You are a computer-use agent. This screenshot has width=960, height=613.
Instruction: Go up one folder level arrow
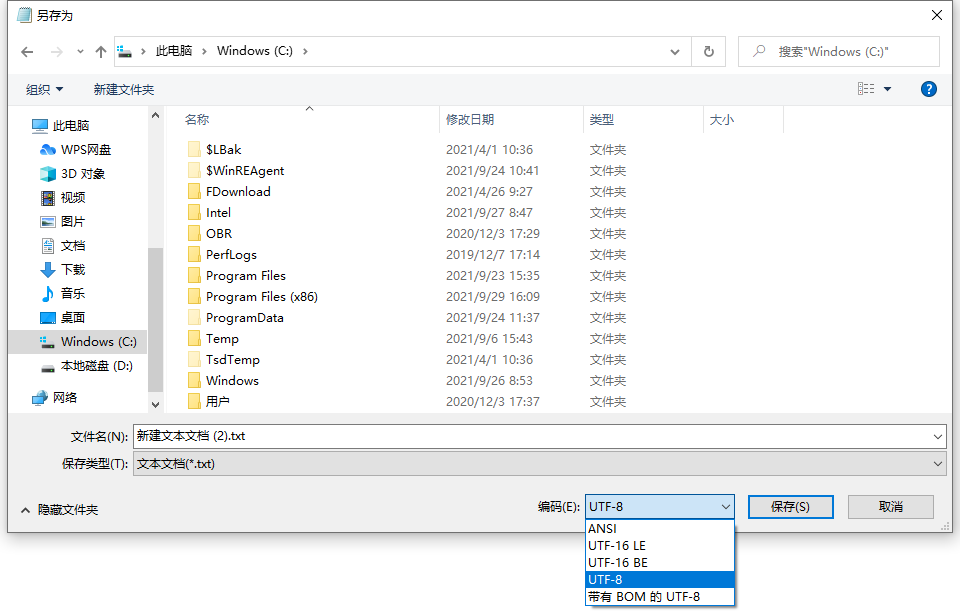[101, 52]
